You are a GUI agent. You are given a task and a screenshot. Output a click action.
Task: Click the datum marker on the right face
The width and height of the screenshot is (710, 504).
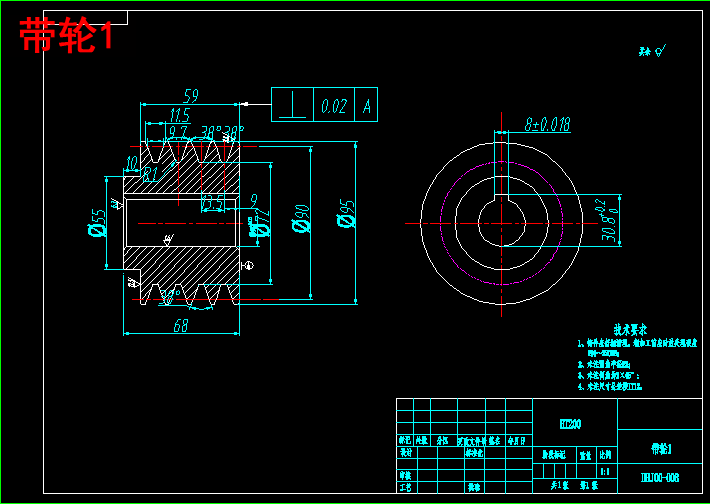(247, 265)
